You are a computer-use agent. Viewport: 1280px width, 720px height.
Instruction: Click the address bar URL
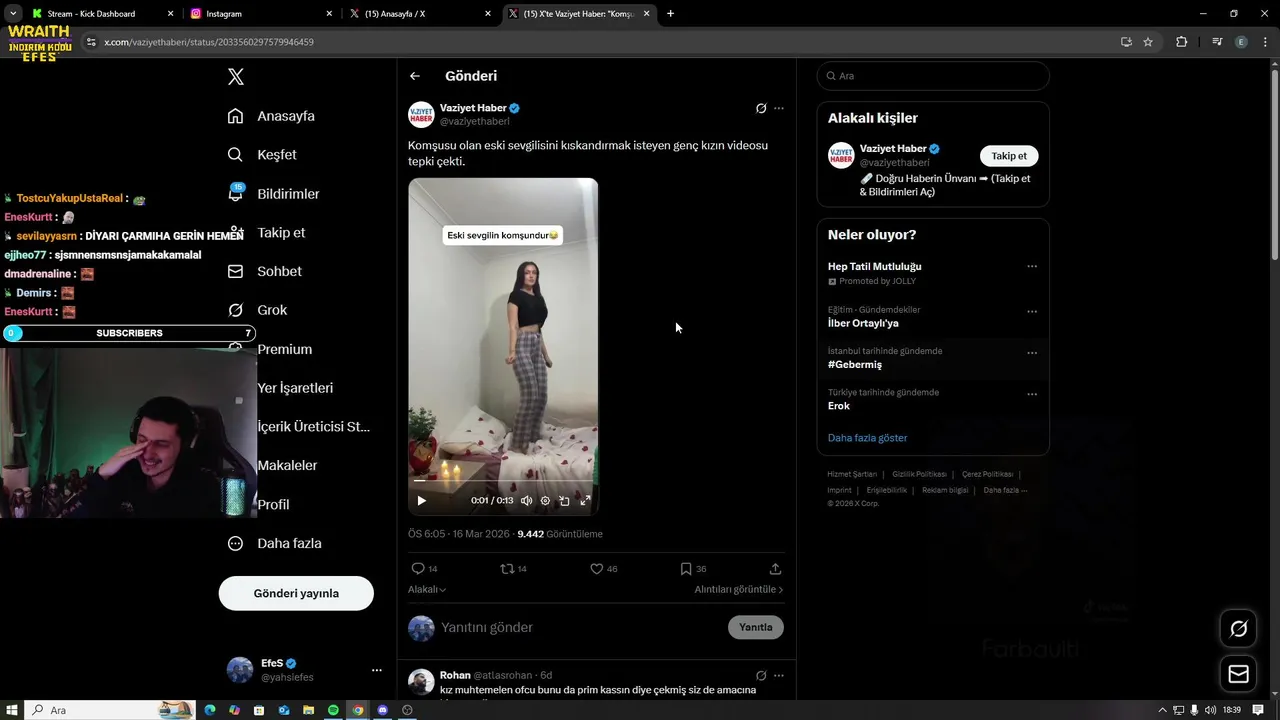[209, 42]
